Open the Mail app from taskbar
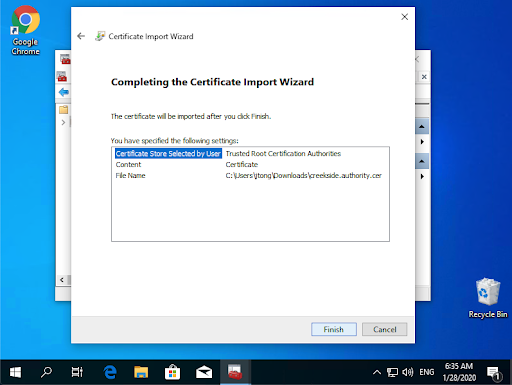512x385 pixels. coord(204,372)
